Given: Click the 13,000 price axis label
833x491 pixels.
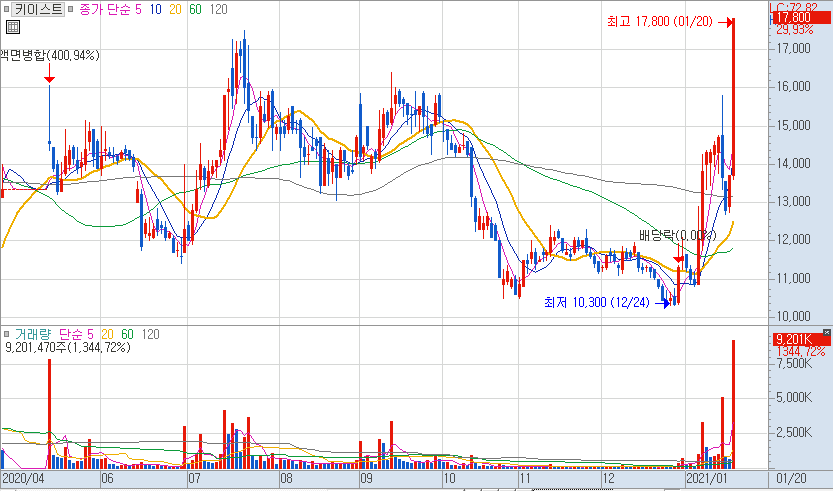Looking at the screenshot, I should [793, 202].
